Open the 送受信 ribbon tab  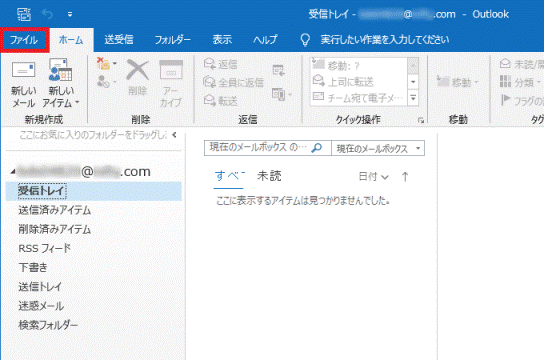pyautogui.click(x=119, y=40)
